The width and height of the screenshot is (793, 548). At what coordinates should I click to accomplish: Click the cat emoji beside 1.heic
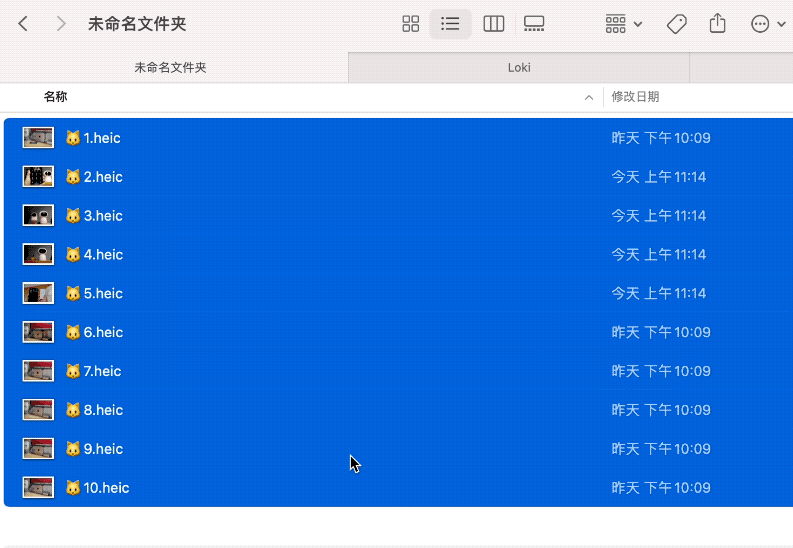point(73,138)
